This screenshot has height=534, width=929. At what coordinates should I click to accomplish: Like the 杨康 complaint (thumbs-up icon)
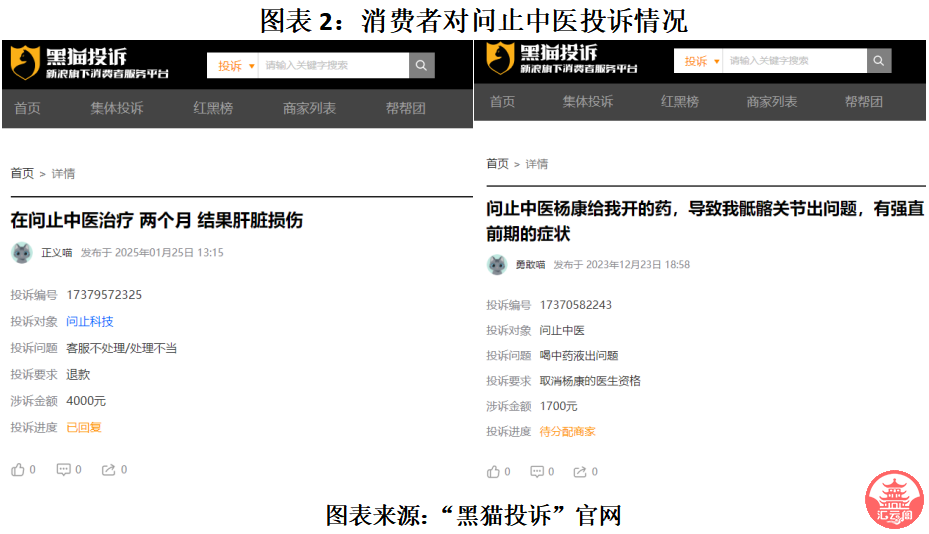493,472
